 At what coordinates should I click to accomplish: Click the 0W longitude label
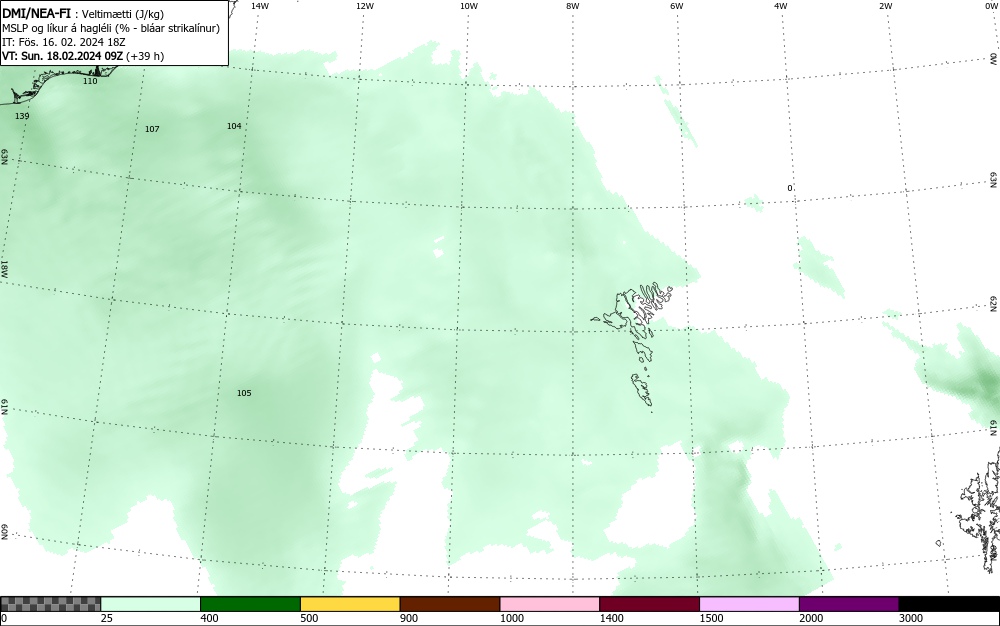click(x=991, y=6)
